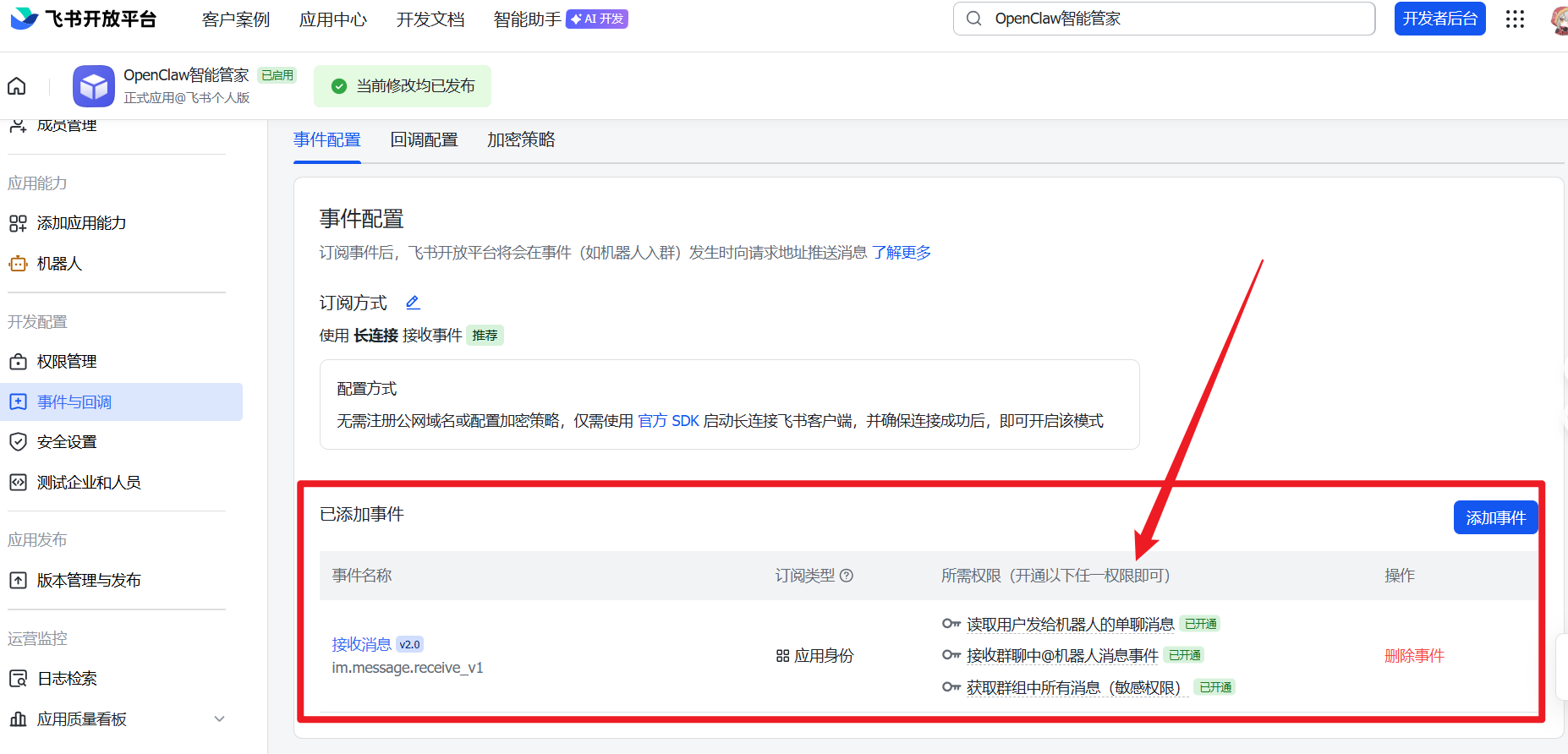The image size is (1568, 754).
Task: Open 客户案例 in the top navigation
Action: point(236,19)
